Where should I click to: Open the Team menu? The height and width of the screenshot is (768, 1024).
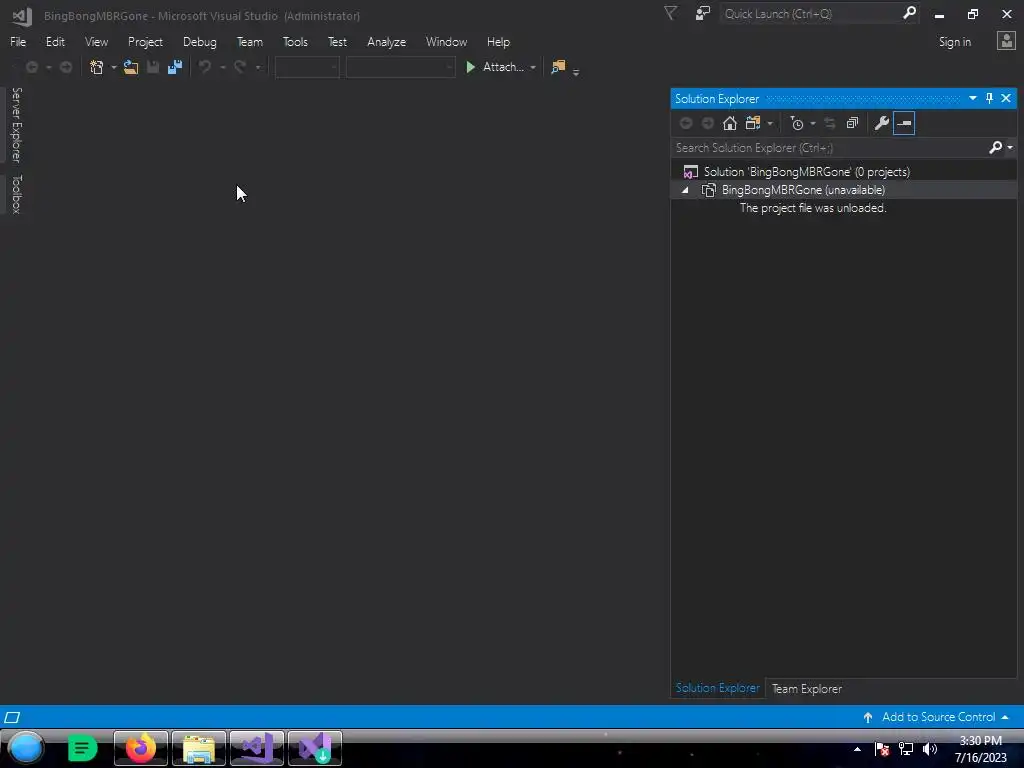[x=249, y=42]
